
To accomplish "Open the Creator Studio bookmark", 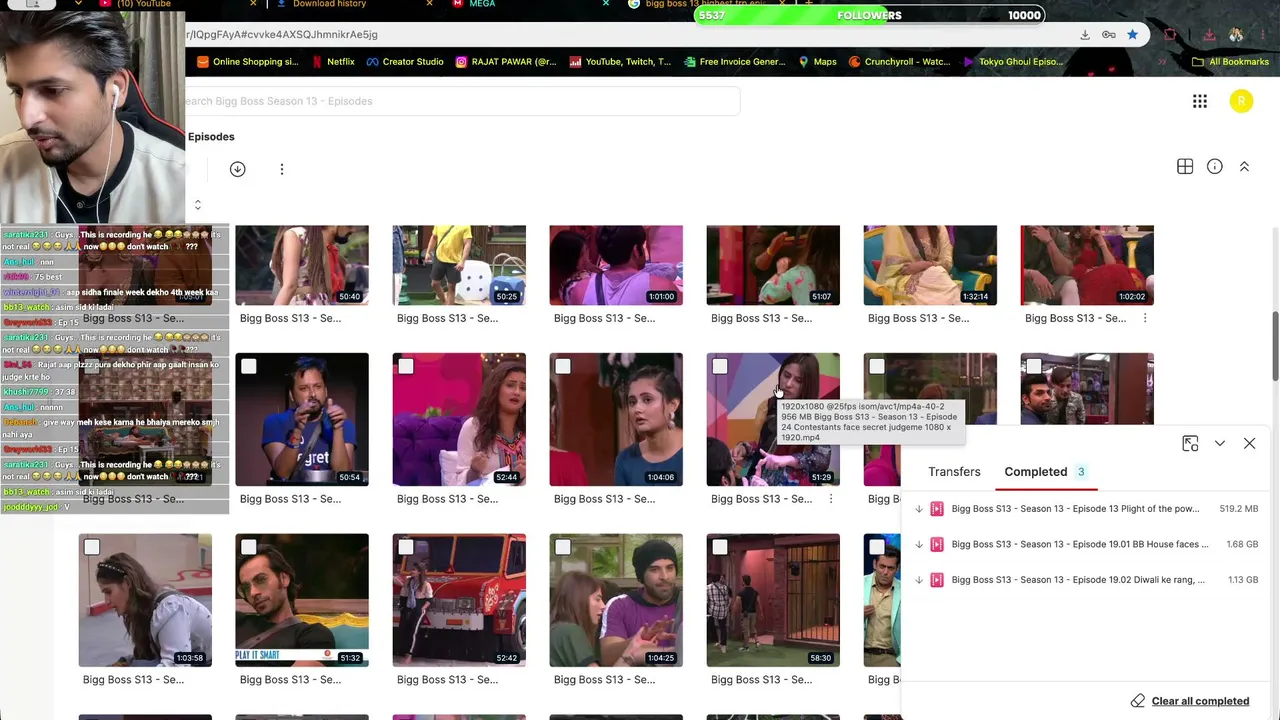I will 405,62.
